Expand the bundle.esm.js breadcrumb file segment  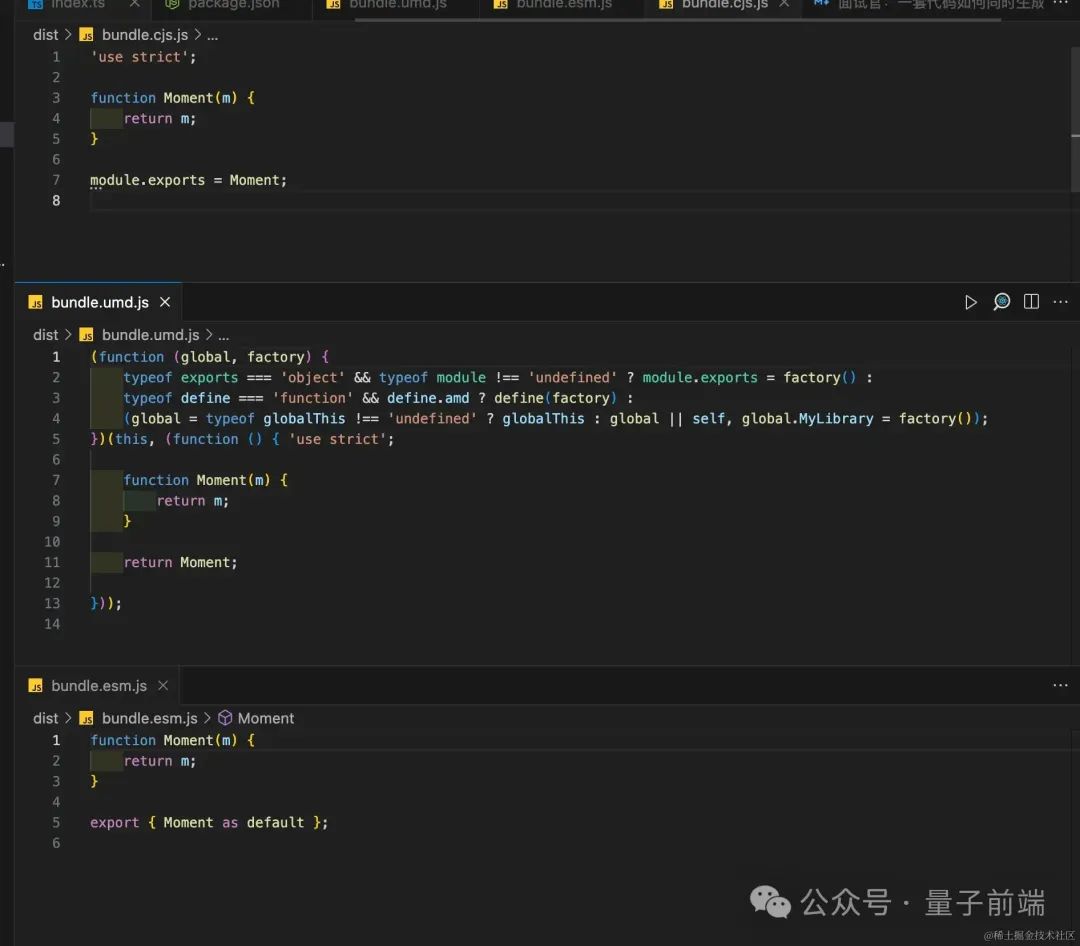(x=149, y=718)
